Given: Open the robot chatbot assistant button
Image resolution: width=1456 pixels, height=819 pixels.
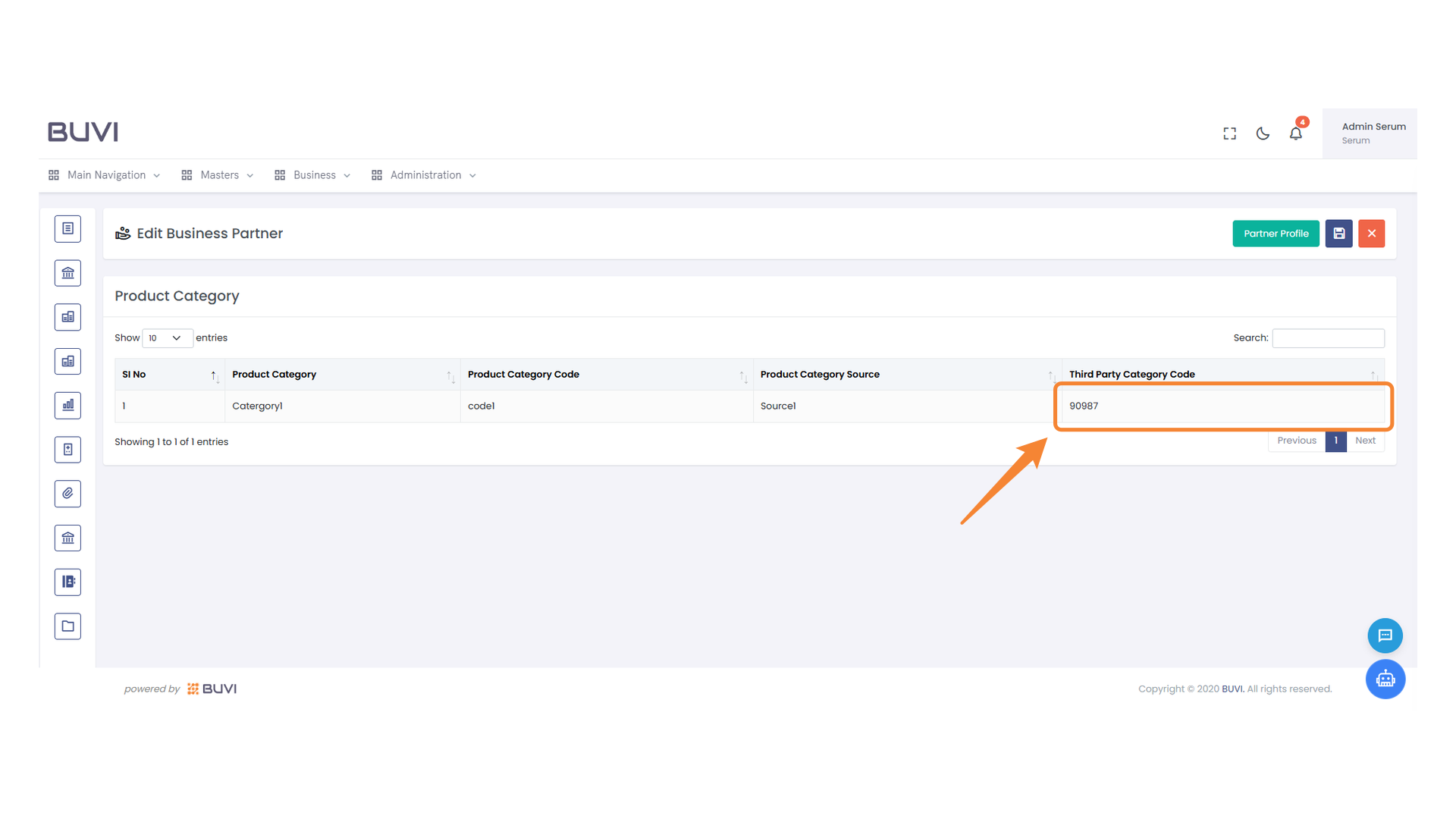Looking at the screenshot, I should tap(1385, 679).
